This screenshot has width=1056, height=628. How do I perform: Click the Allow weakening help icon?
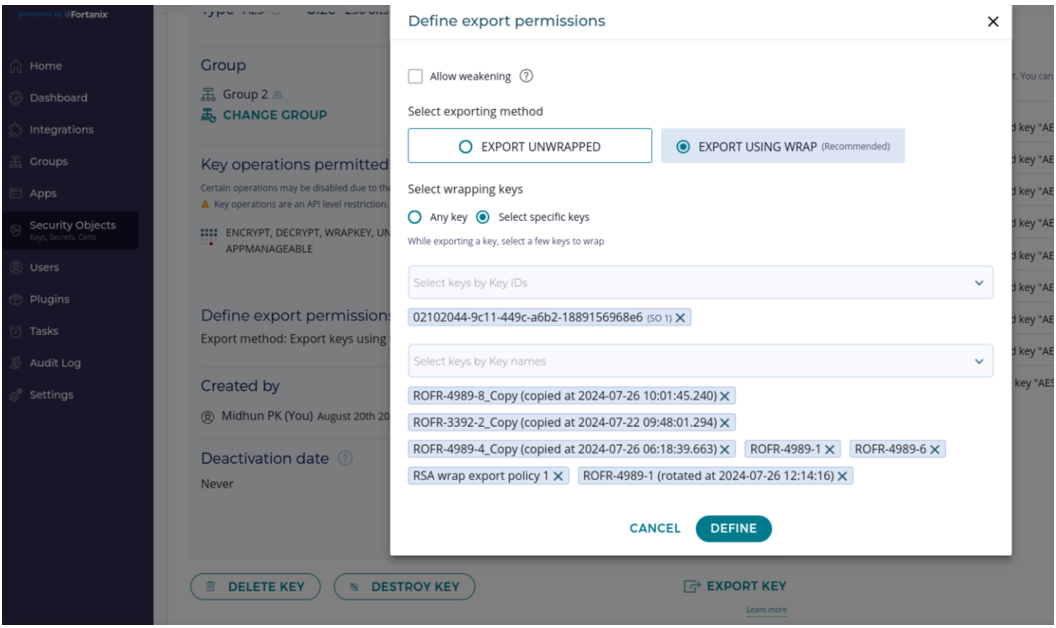[x=526, y=76]
